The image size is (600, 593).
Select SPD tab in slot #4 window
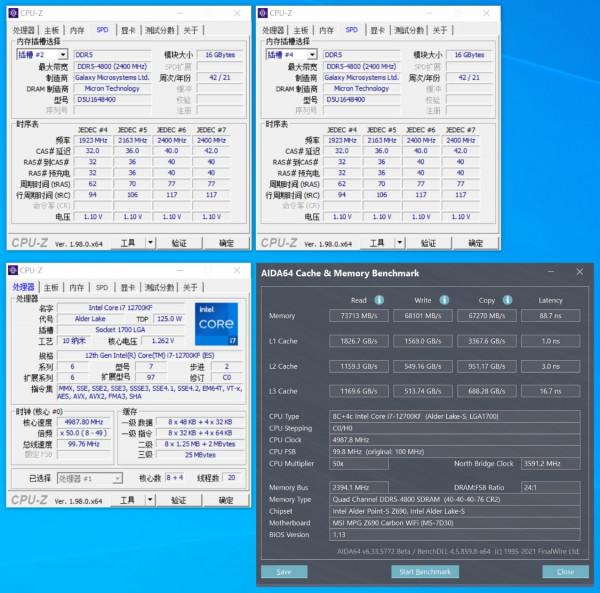click(x=351, y=30)
